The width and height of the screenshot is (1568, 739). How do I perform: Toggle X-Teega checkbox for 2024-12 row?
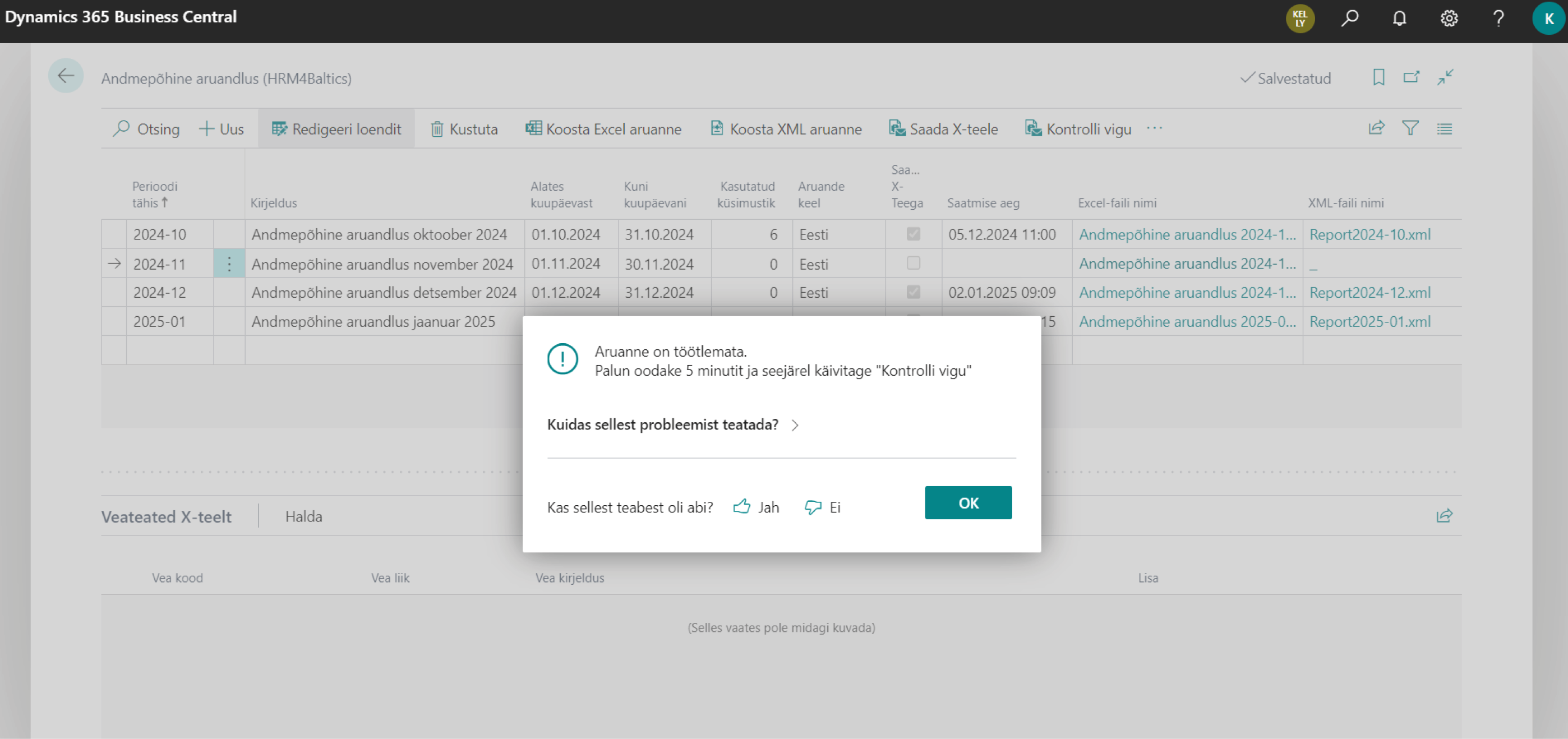click(913, 292)
